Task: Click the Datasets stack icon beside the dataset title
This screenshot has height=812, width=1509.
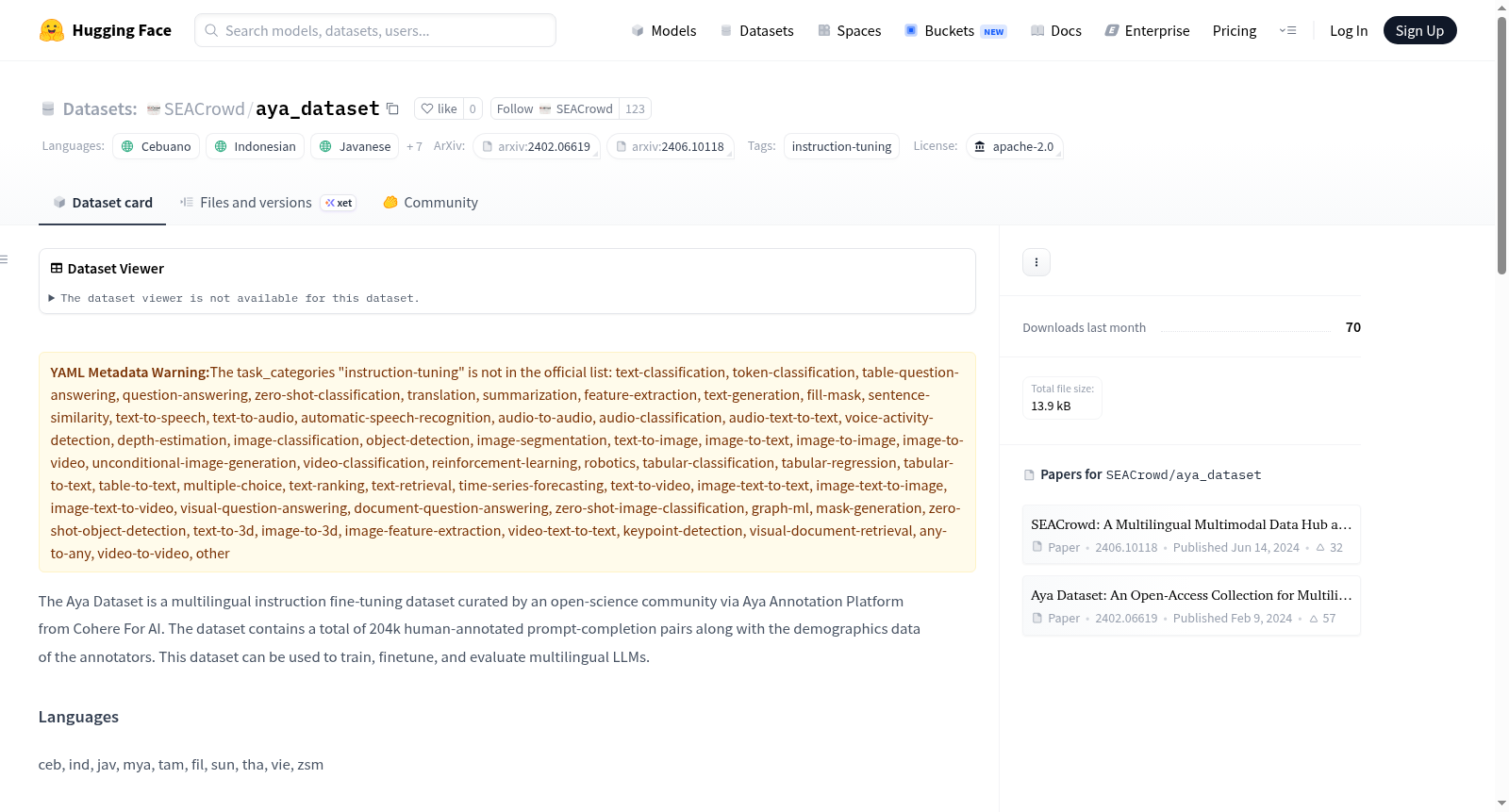Action: point(48,109)
